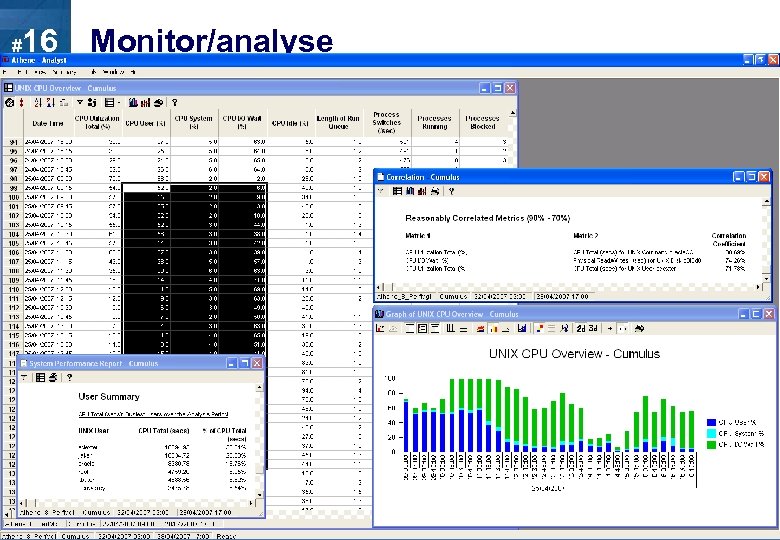Click table icon in System Performance Report toolbar
This screenshot has height=540, width=780.
coord(40,377)
